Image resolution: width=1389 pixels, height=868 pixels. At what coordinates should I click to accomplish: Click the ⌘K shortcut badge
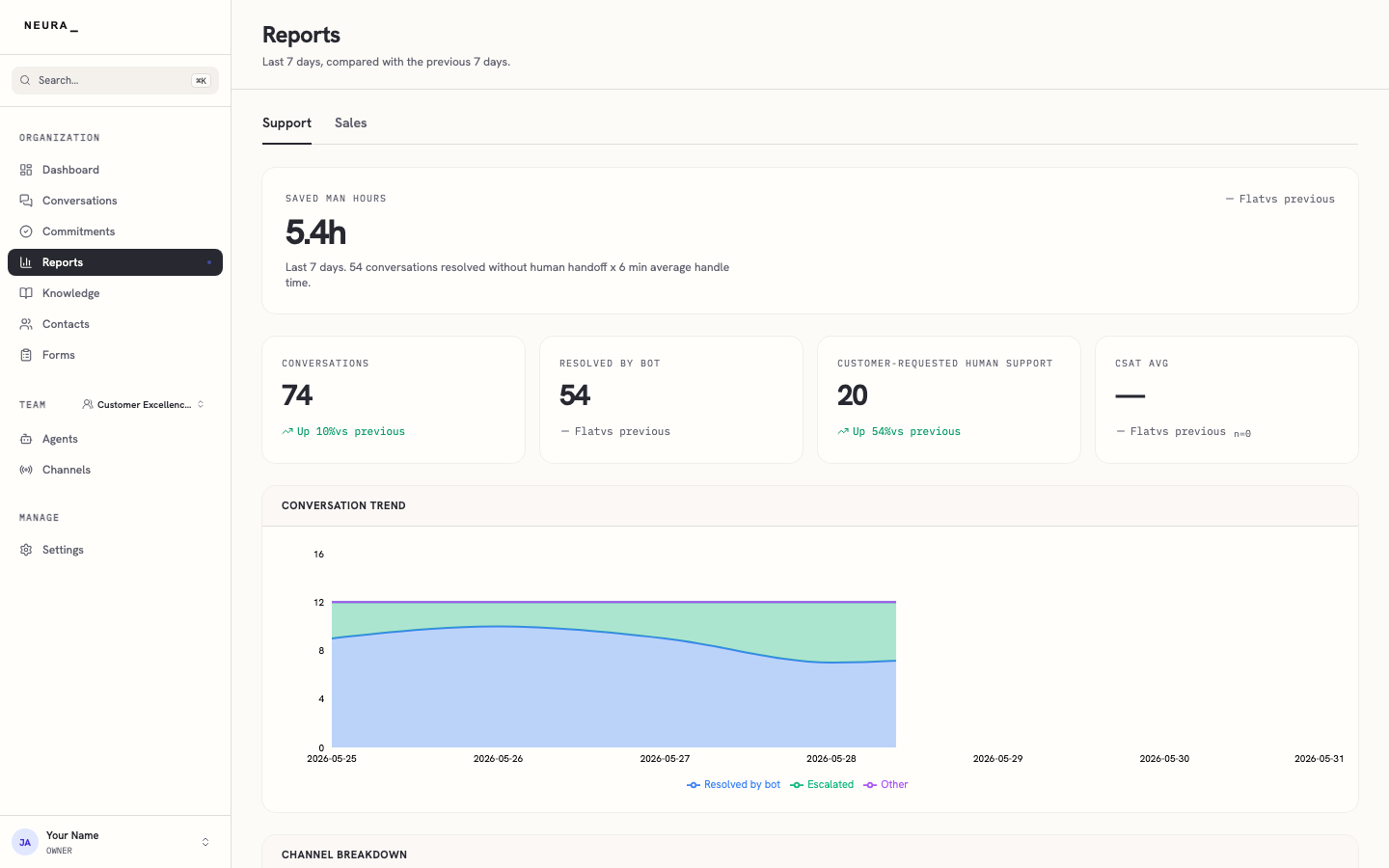pyautogui.click(x=201, y=81)
